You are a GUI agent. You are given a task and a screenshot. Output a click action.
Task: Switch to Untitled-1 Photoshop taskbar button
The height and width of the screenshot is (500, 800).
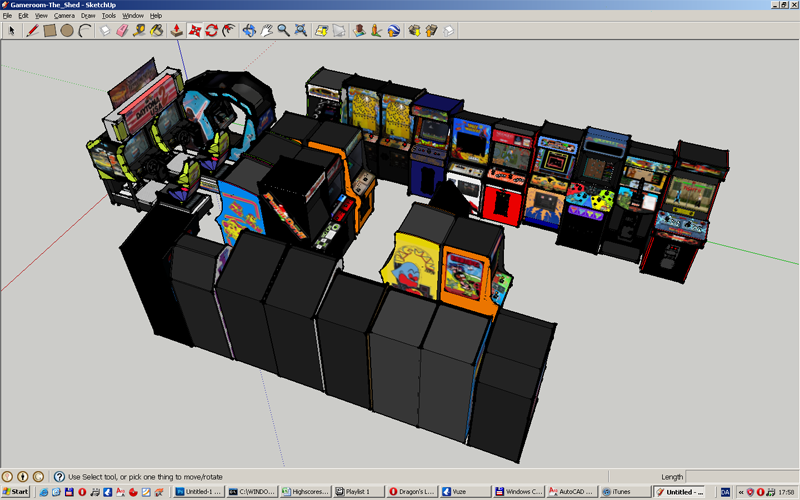pos(199,492)
